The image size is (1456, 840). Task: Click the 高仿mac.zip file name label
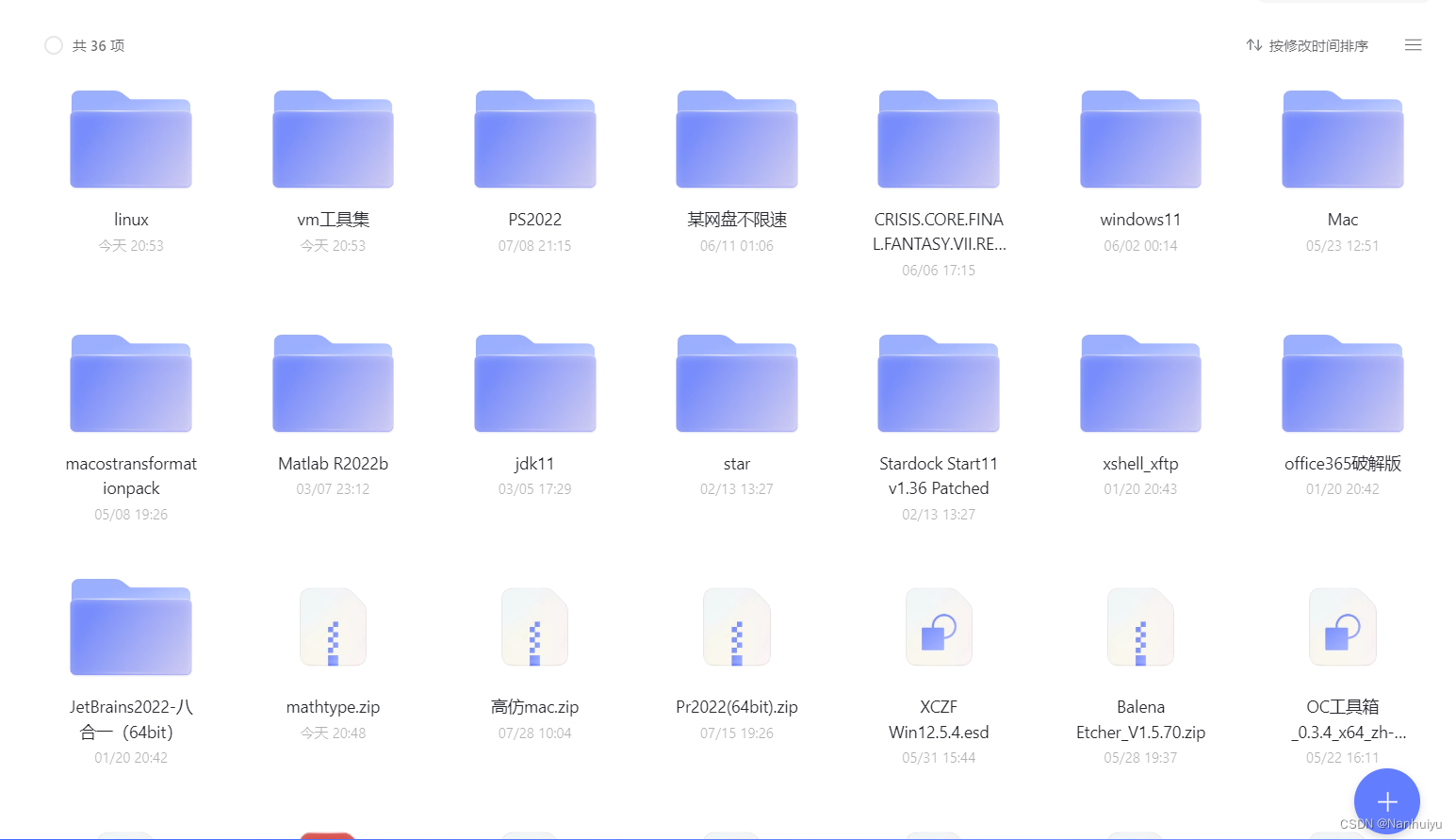pyautogui.click(x=535, y=707)
